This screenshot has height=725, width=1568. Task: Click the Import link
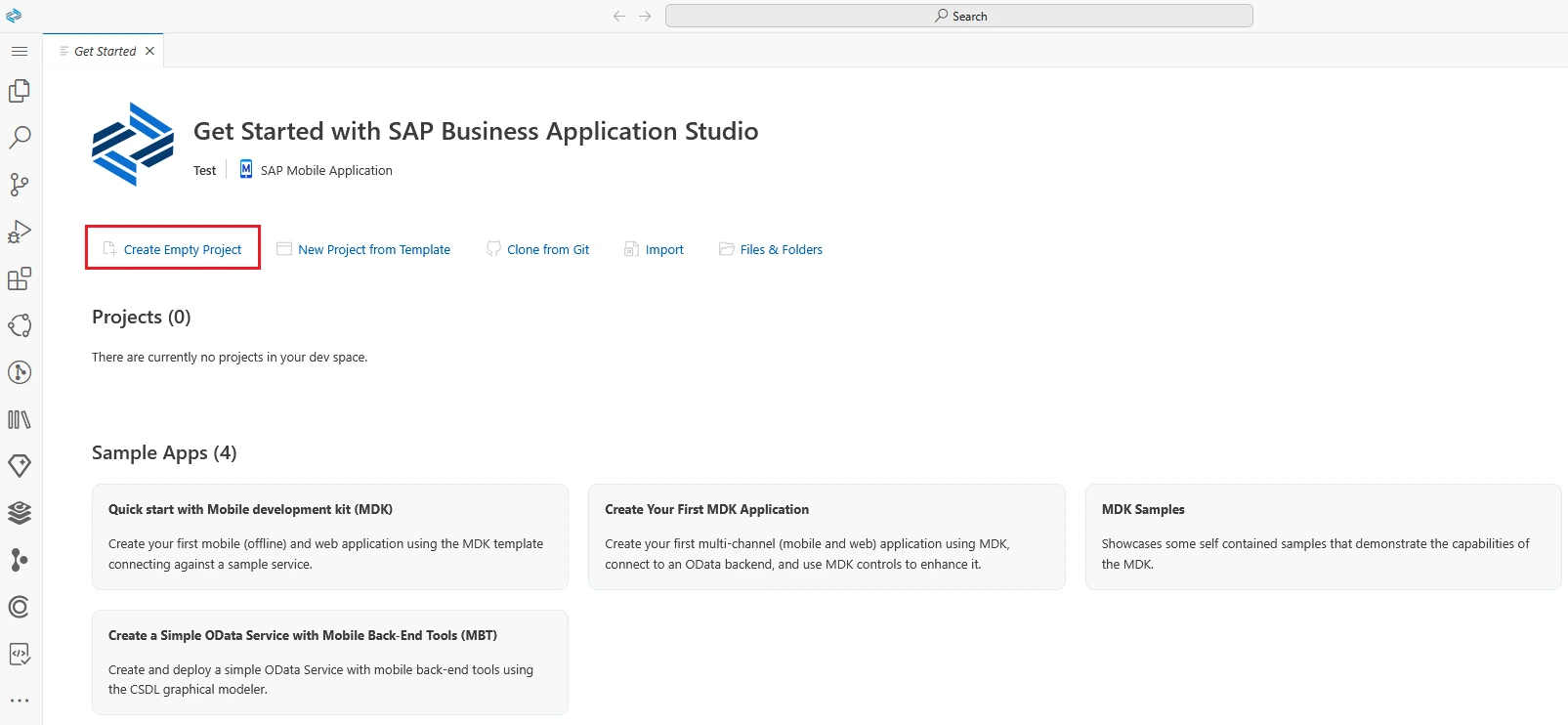[655, 249]
